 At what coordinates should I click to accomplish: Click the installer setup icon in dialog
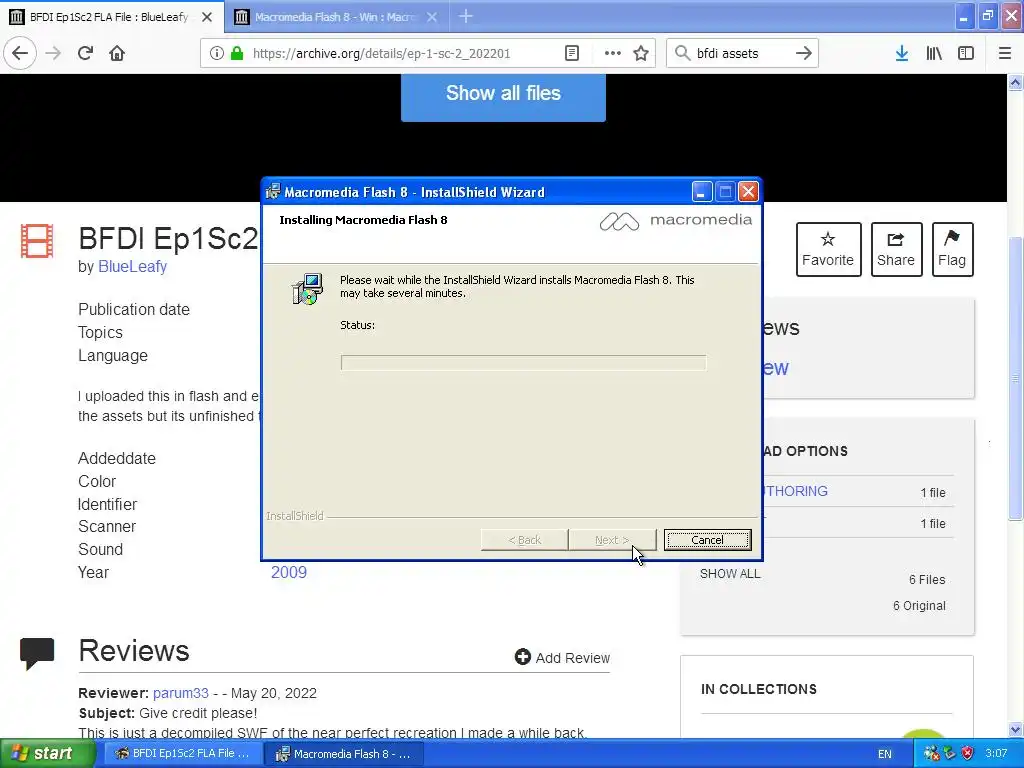coord(307,289)
